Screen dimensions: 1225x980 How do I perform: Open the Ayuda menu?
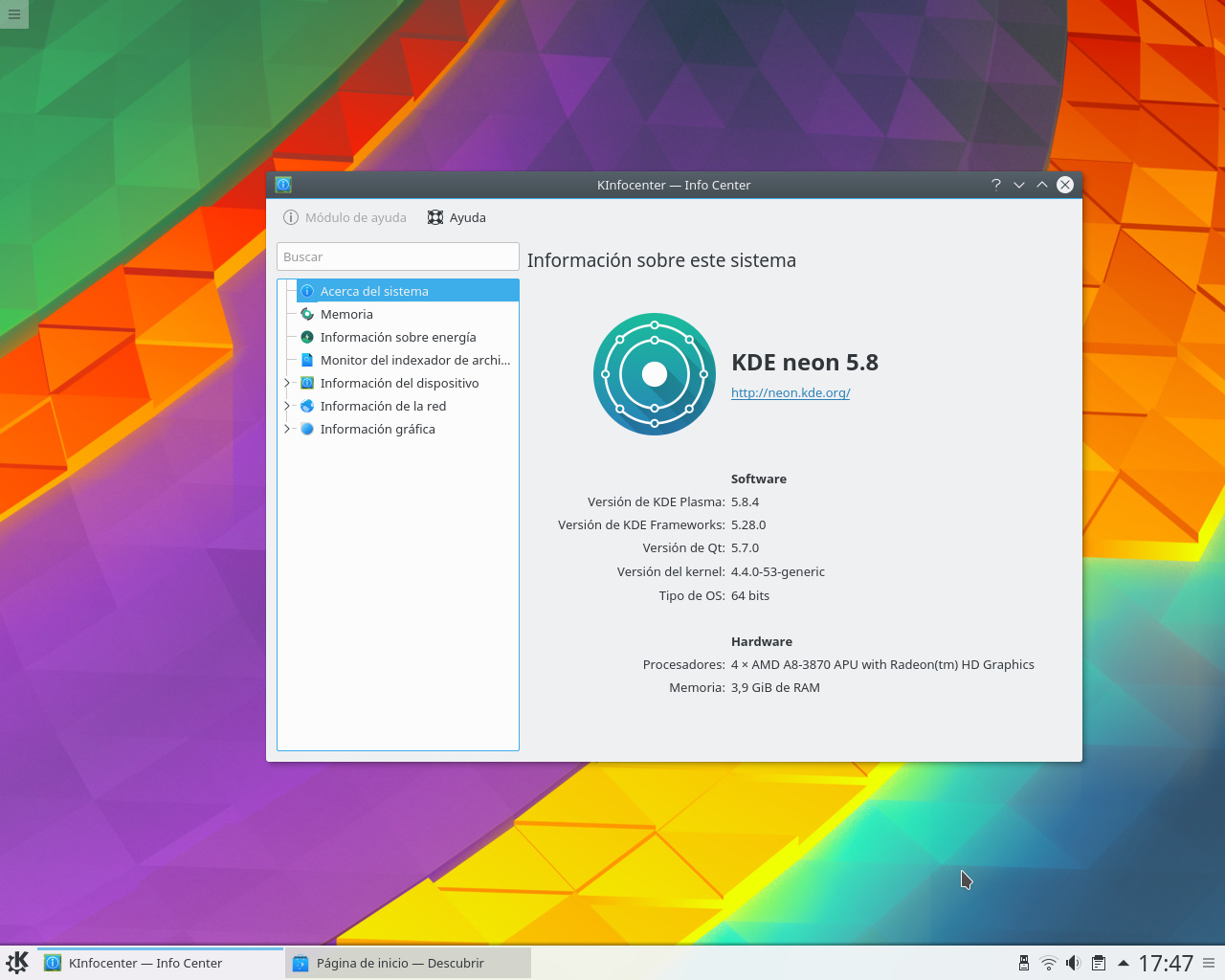[457, 217]
